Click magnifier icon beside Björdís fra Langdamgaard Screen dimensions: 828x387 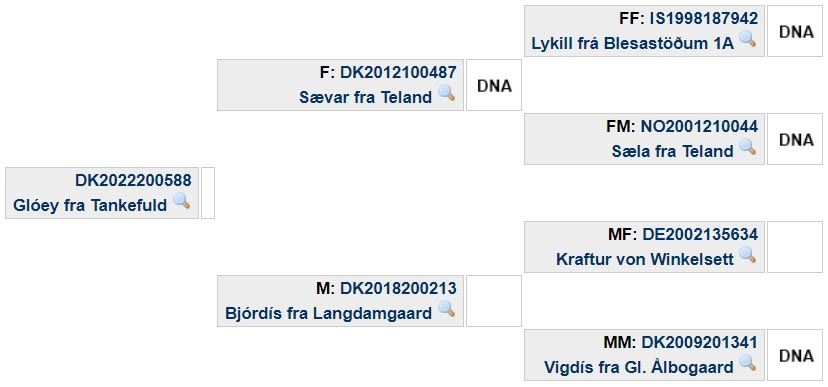[x=447, y=309]
